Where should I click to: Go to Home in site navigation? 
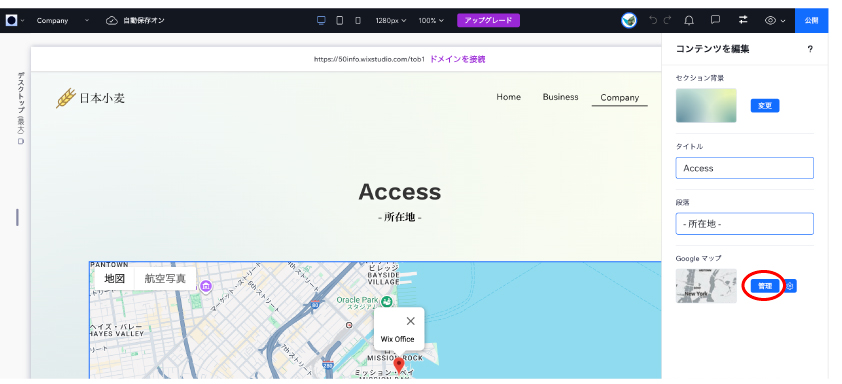[x=509, y=97]
